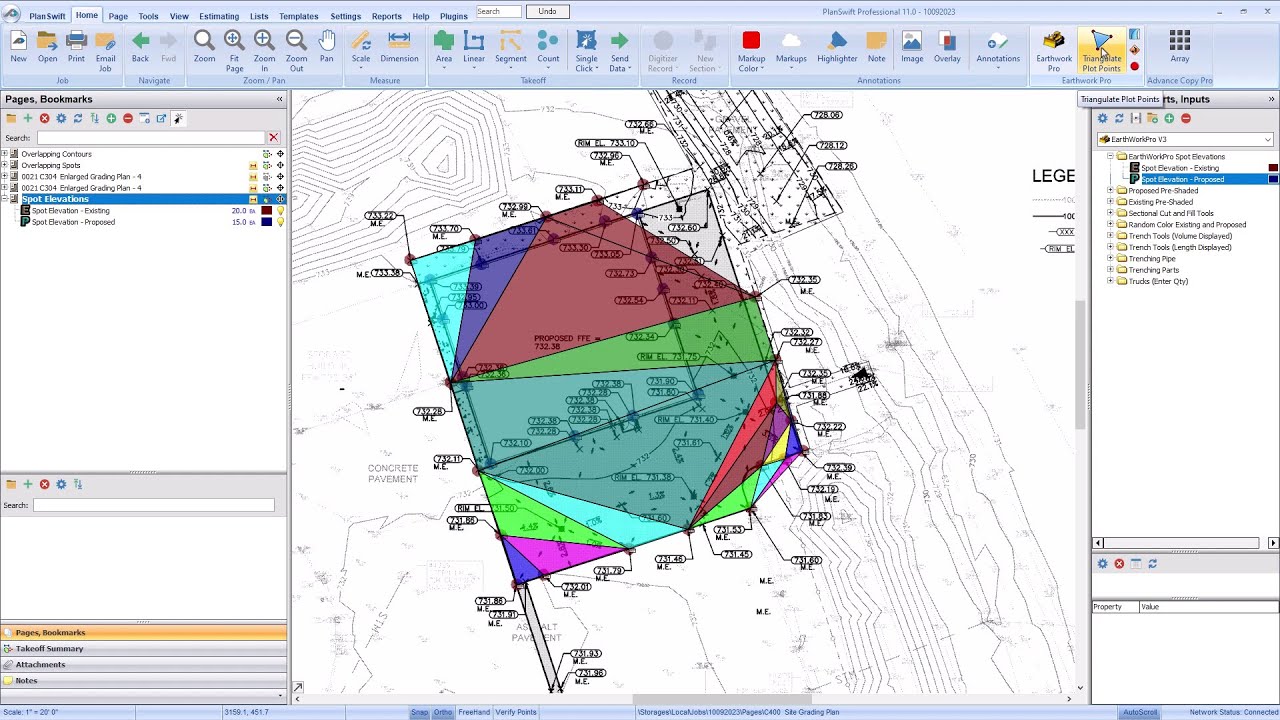Open the Attachments panel

tap(143, 664)
